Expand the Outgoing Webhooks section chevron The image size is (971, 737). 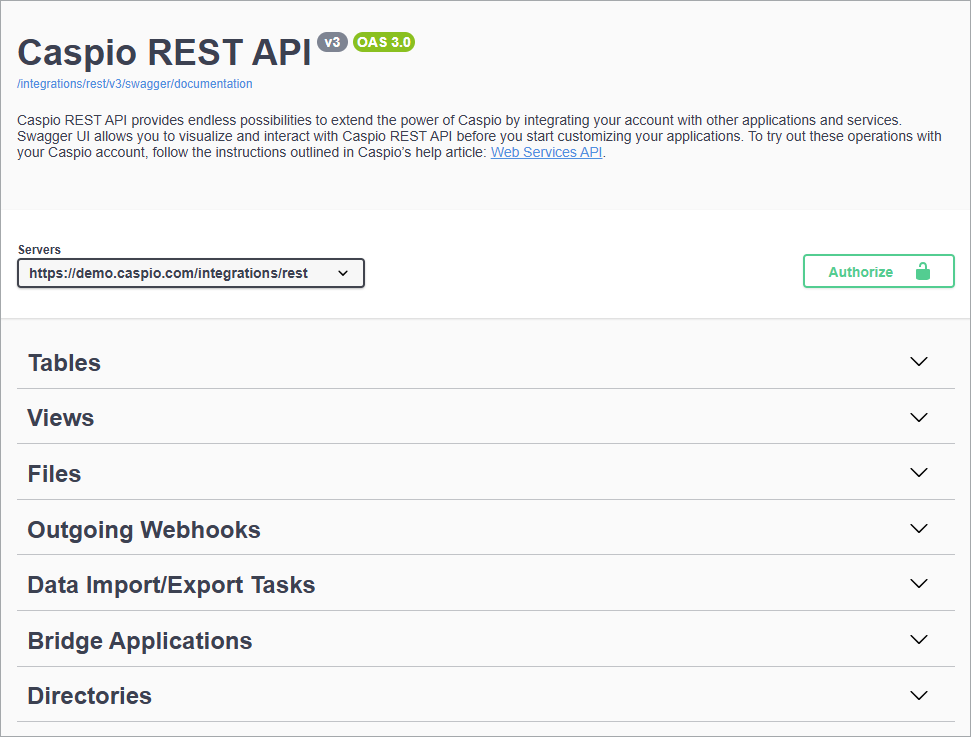[x=918, y=528]
